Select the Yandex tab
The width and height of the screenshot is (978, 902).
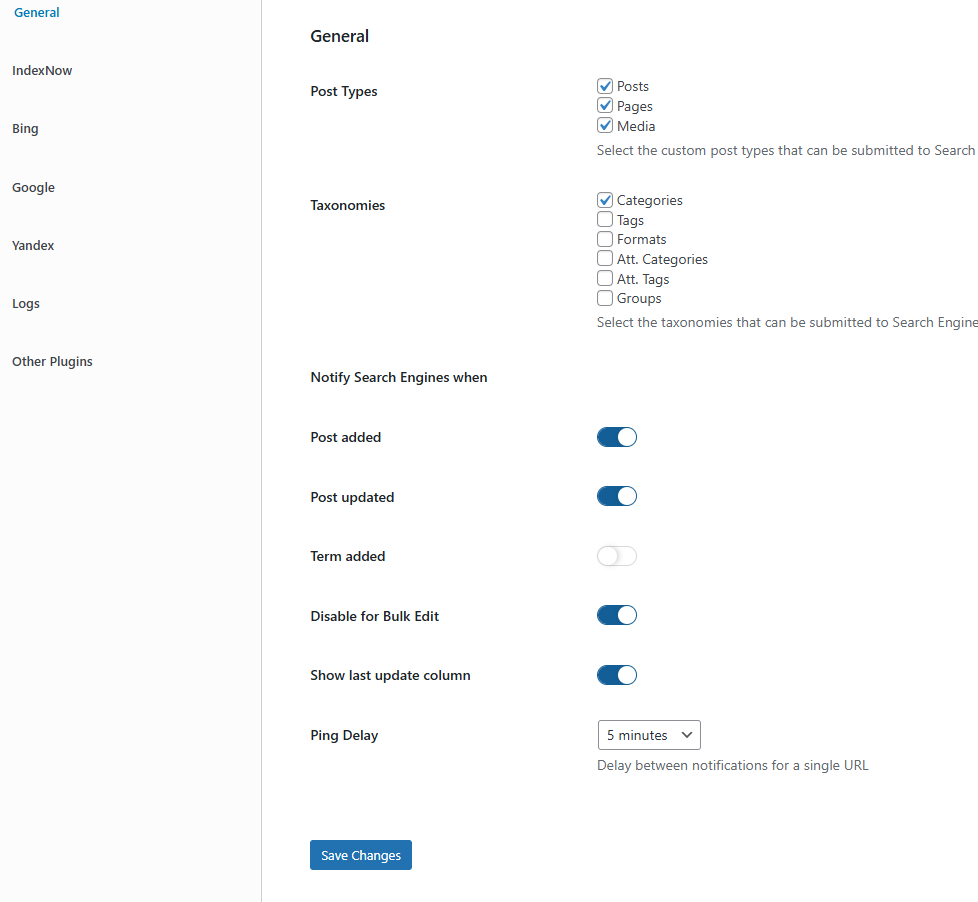(33, 245)
